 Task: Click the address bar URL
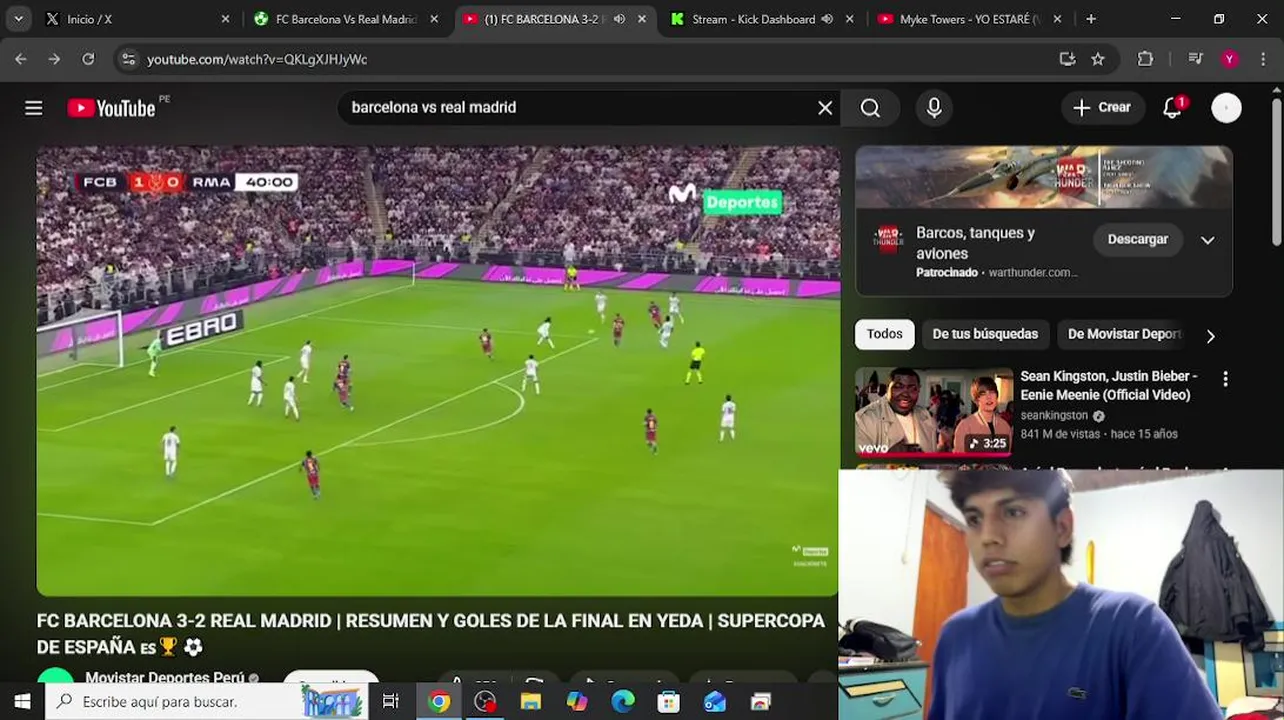coord(257,59)
